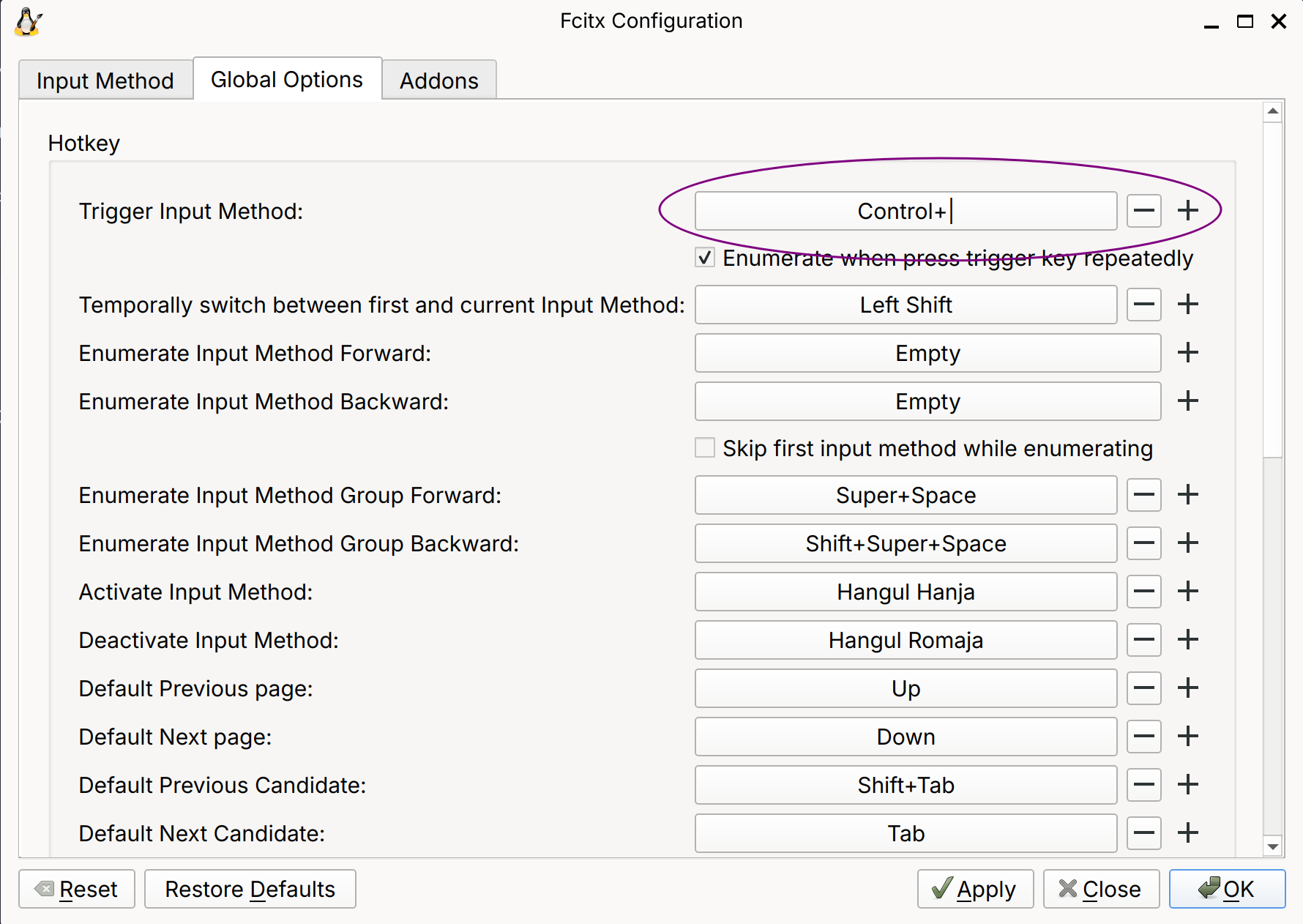
Task: Apply the configuration changes
Action: [x=975, y=889]
